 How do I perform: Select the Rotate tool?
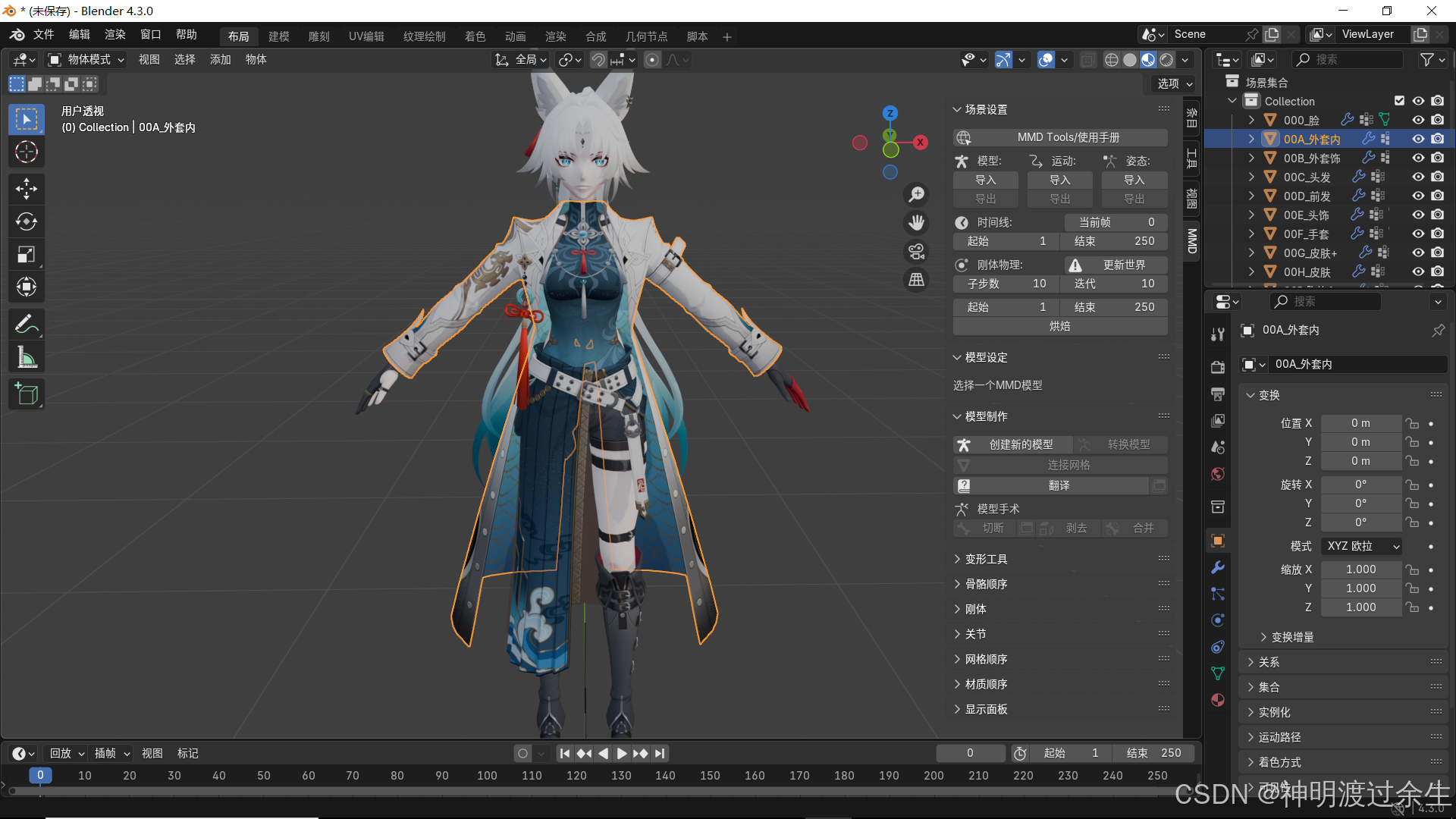[27, 221]
